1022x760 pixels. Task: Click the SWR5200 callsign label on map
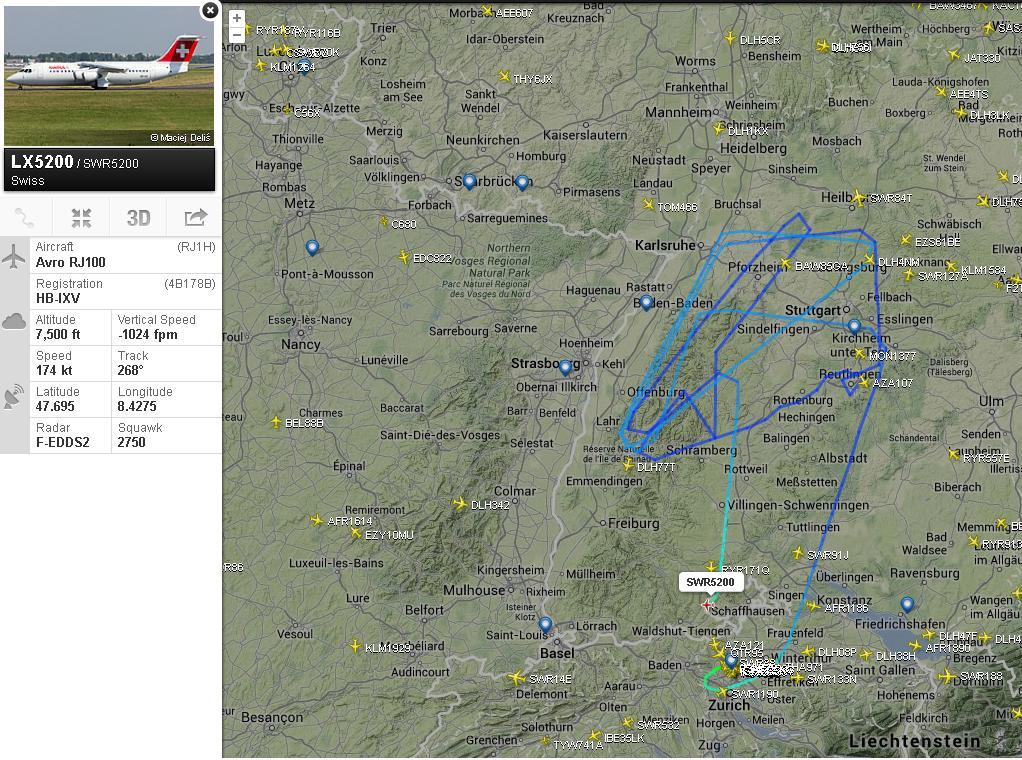[710, 581]
